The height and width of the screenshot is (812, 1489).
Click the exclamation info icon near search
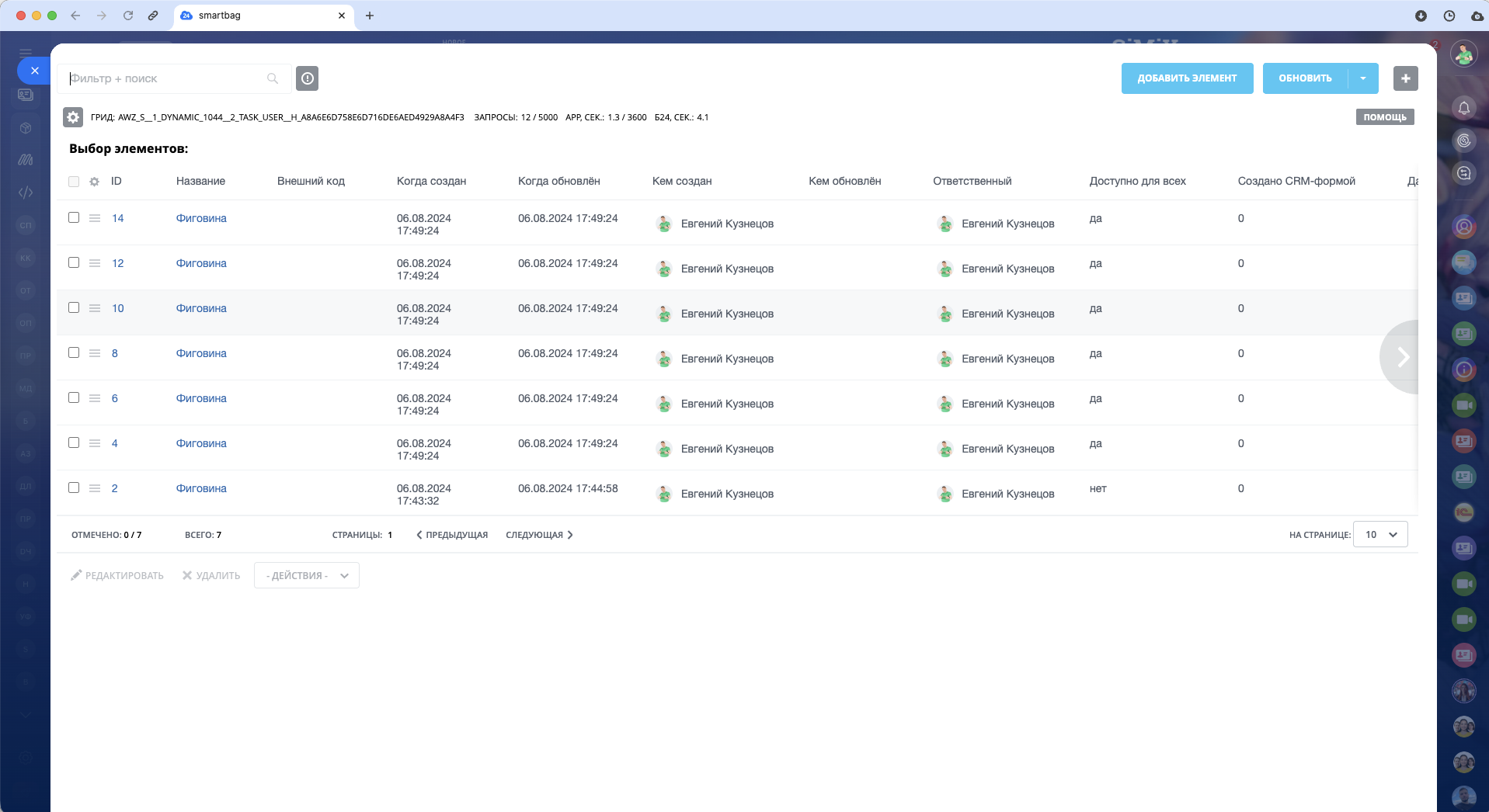[308, 78]
